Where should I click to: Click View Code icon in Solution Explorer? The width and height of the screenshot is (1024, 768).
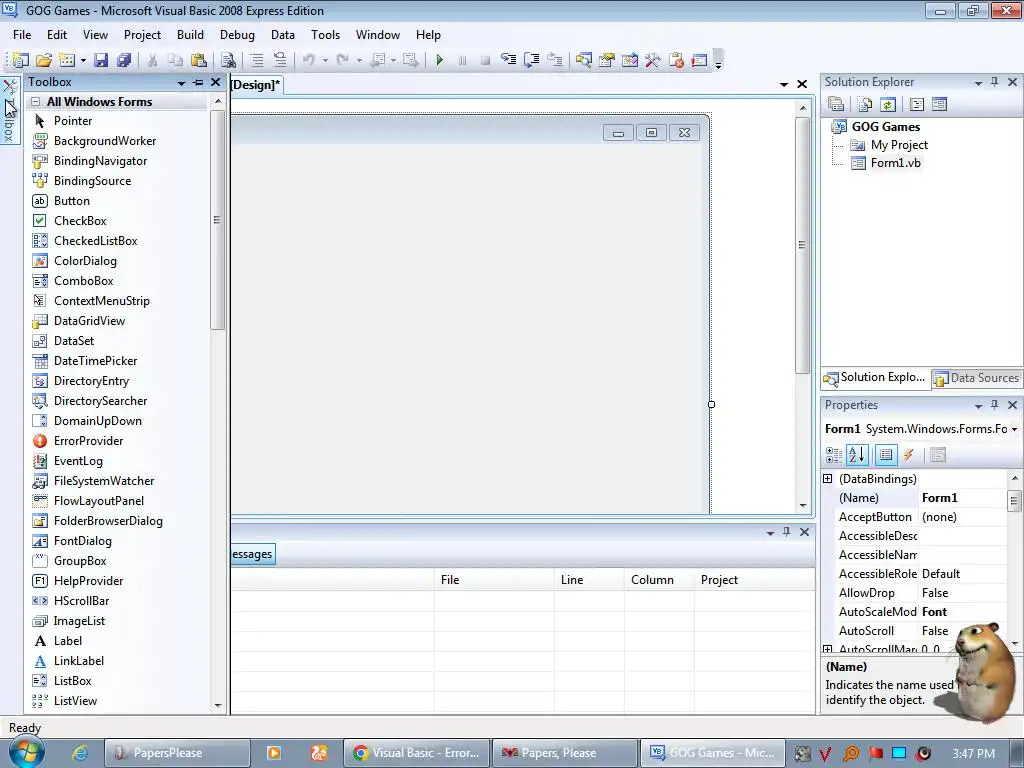coord(916,104)
